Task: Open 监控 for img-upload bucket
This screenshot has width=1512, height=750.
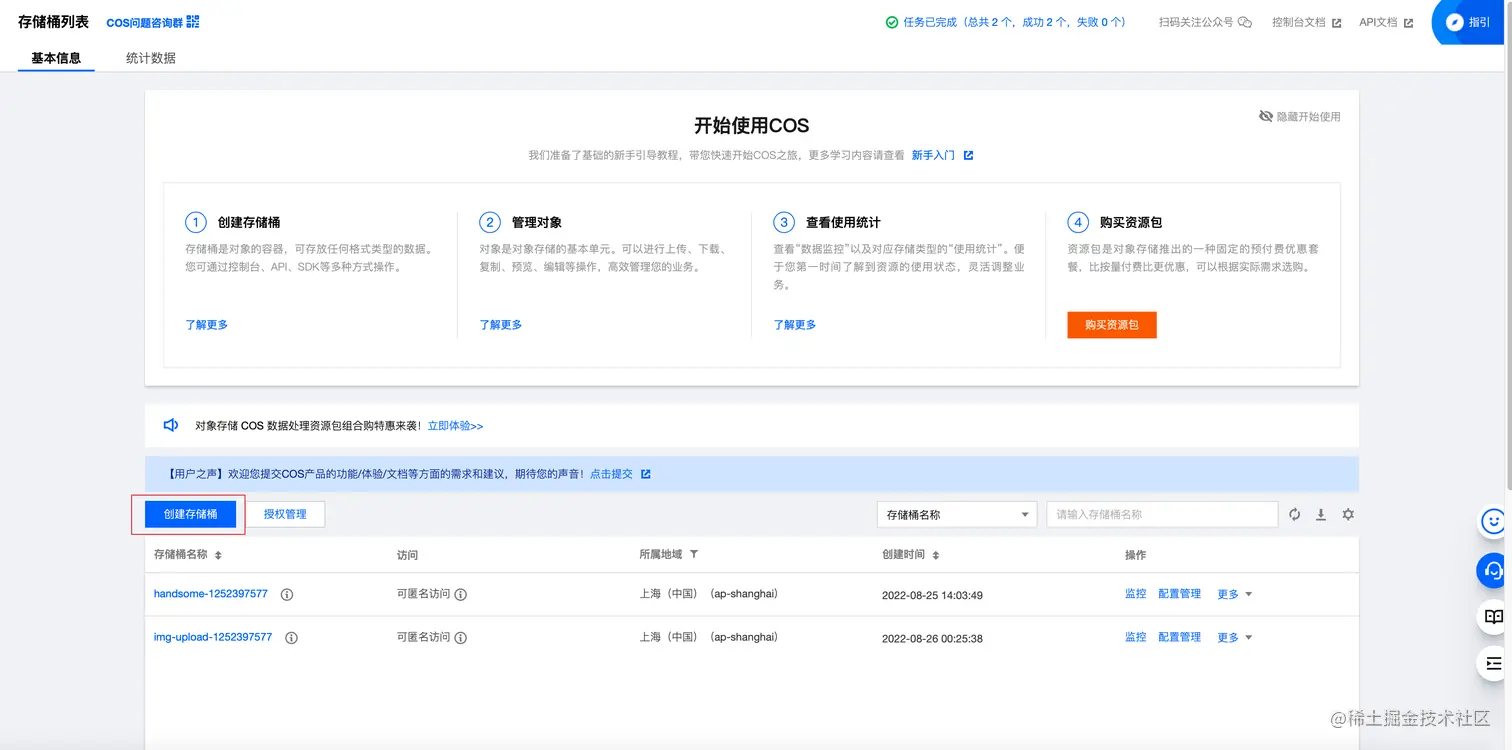Action: (x=1136, y=637)
